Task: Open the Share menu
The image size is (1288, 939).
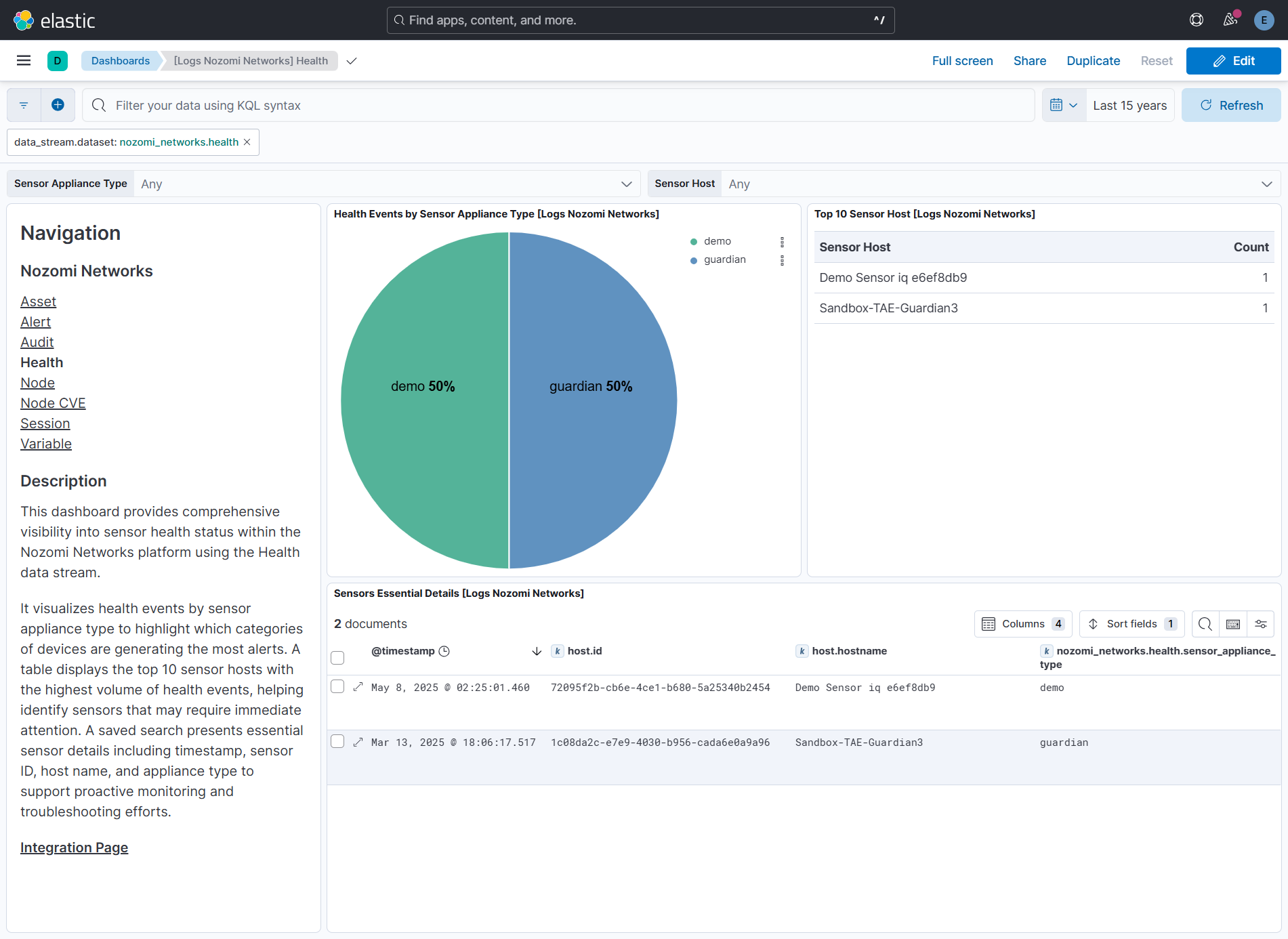Action: coord(1029,61)
